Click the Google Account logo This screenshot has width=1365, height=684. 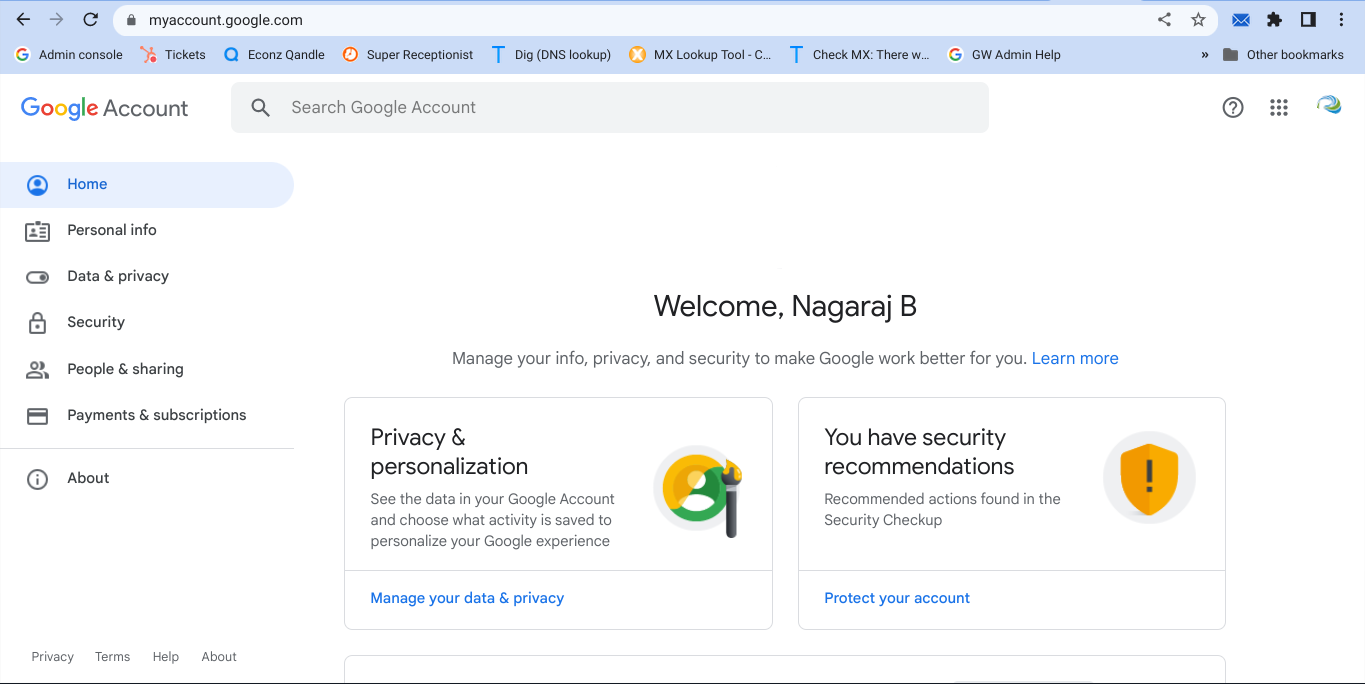coord(105,108)
